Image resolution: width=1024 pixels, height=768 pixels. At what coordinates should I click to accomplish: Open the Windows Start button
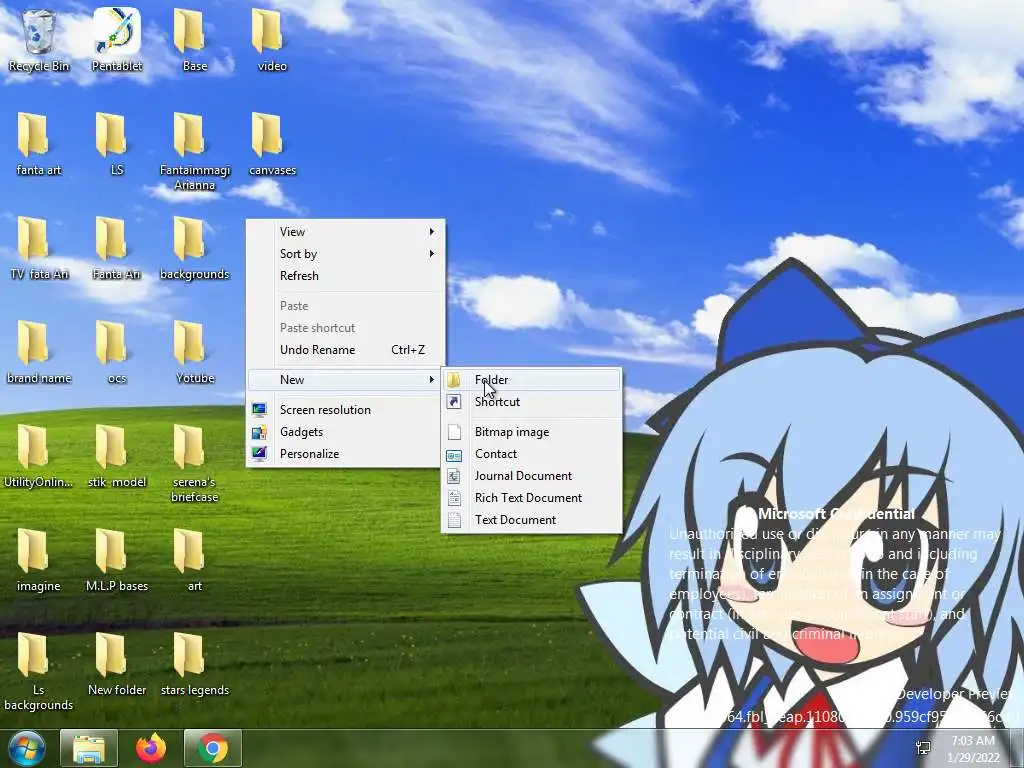tap(27, 748)
